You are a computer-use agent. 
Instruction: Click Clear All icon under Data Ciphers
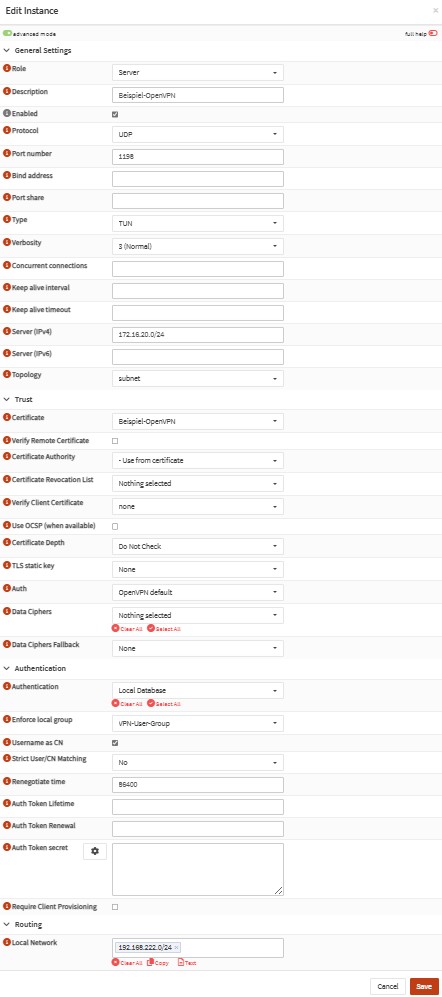pyautogui.click(x=115, y=628)
